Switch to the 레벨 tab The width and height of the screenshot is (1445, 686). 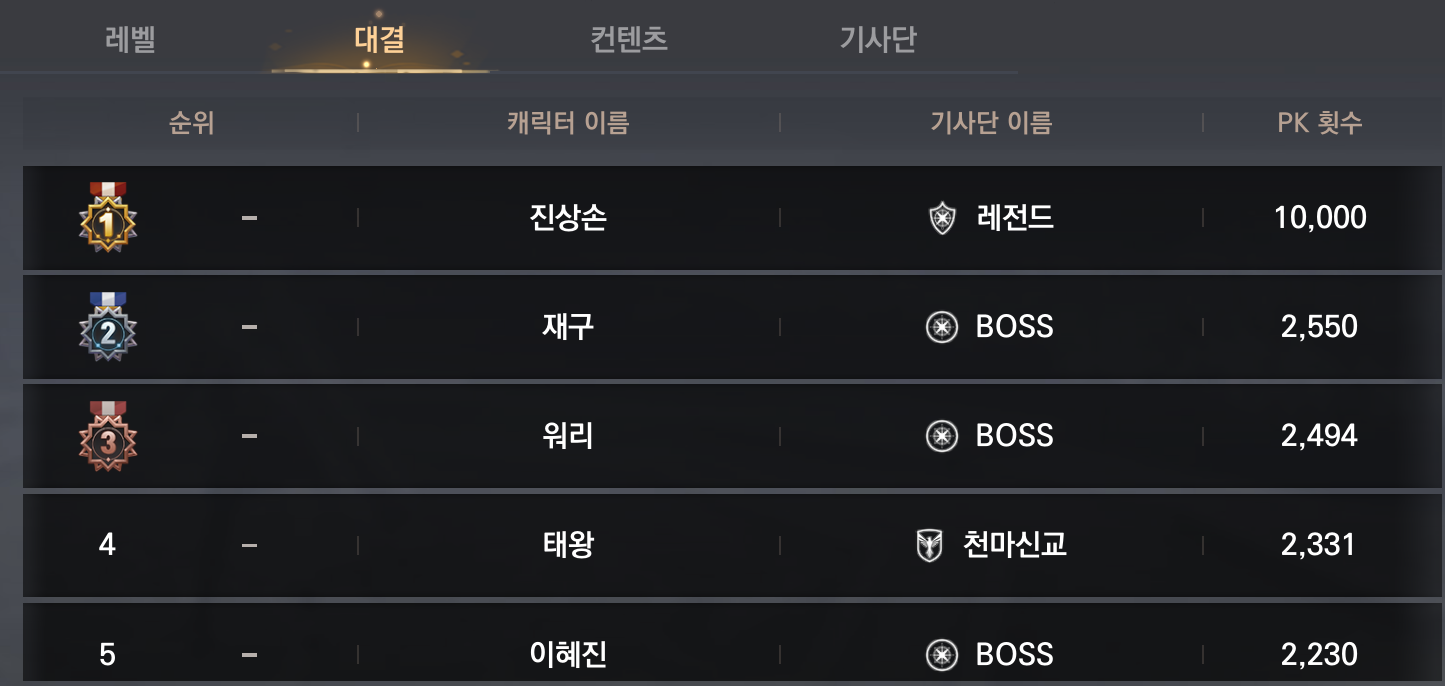[130, 40]
